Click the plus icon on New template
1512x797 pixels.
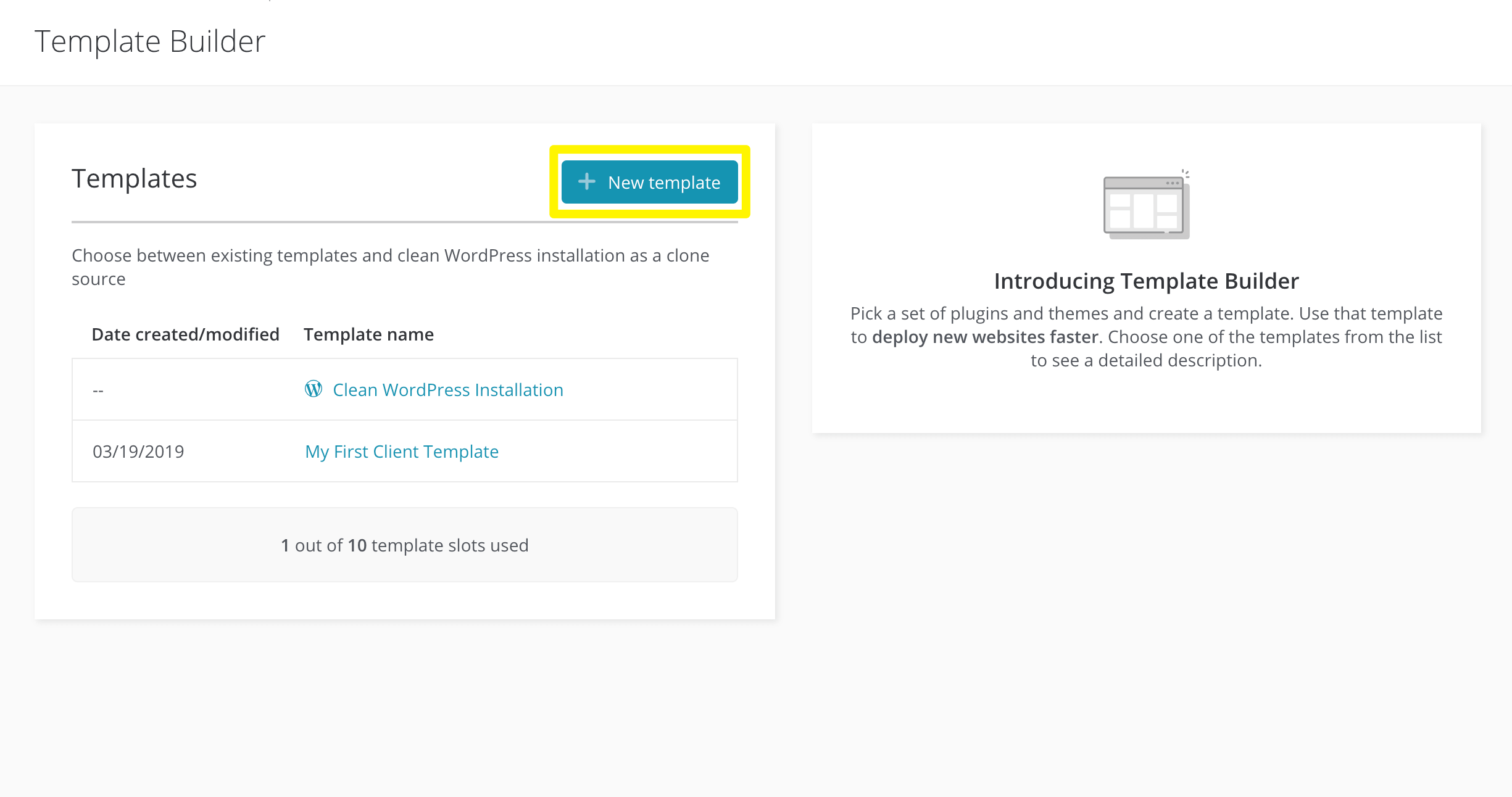pyautogui.click(x=586, y=181)
